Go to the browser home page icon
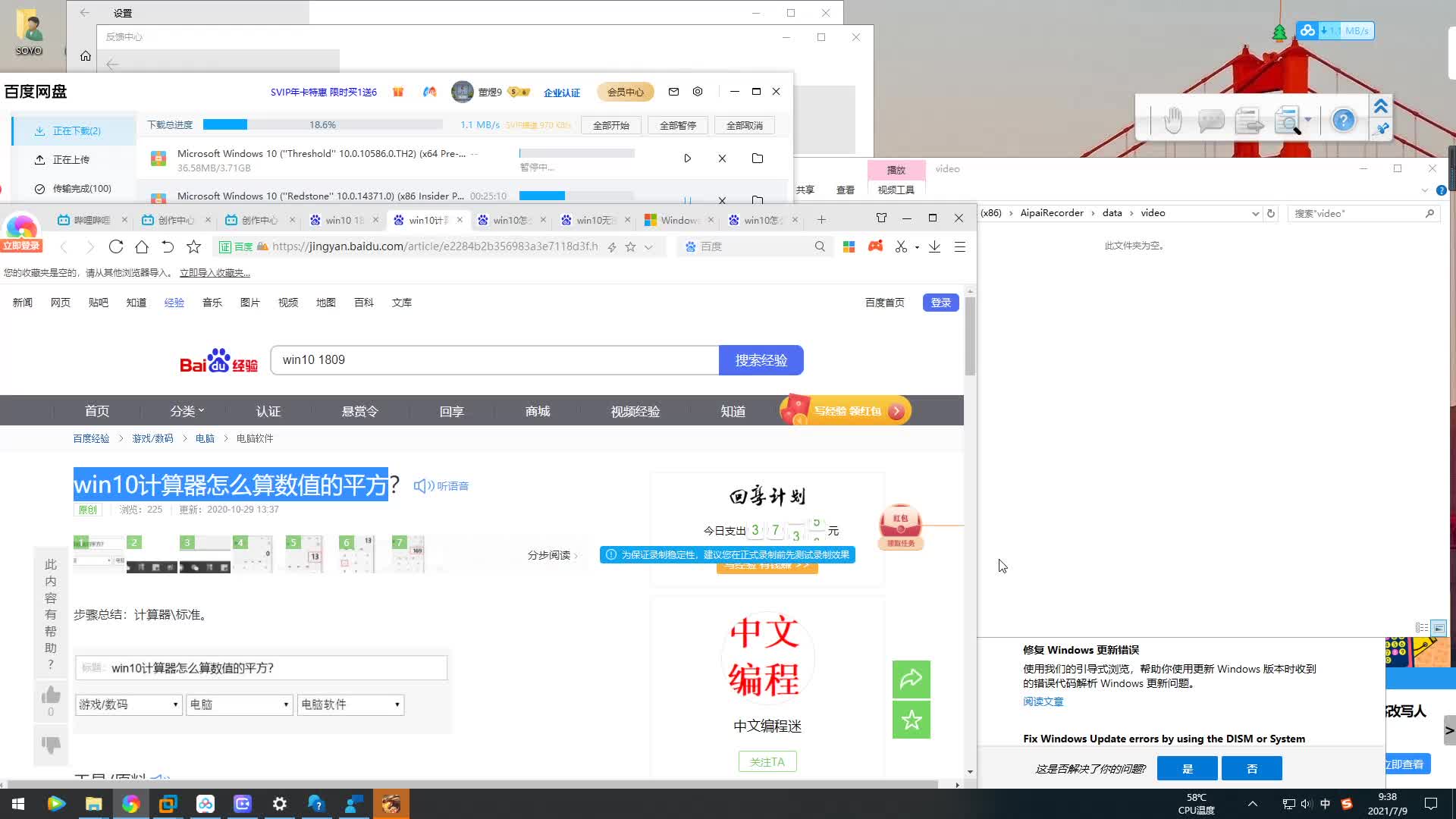This screenshot has height=819, width=1456. coord(142,246)
